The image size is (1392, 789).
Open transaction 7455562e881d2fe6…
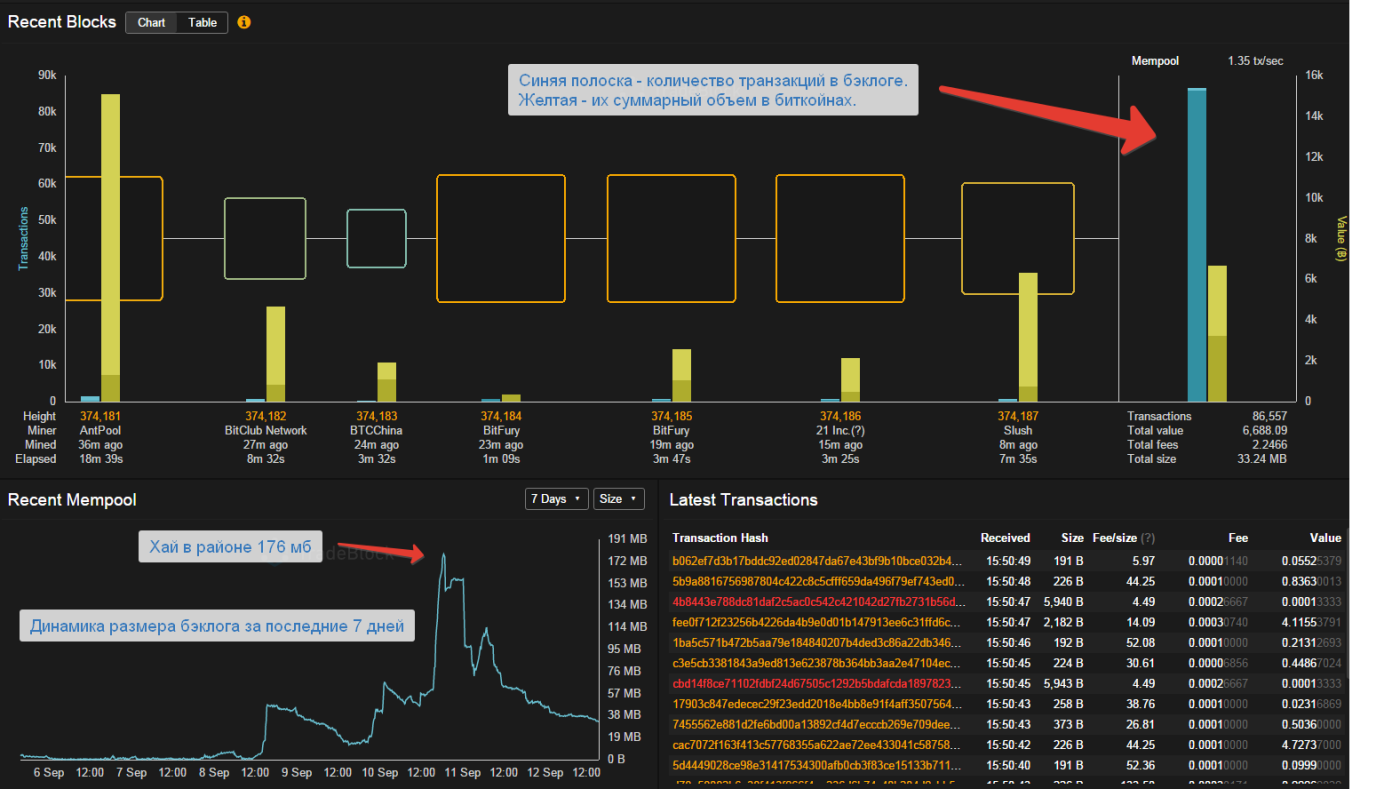[818, 725]
